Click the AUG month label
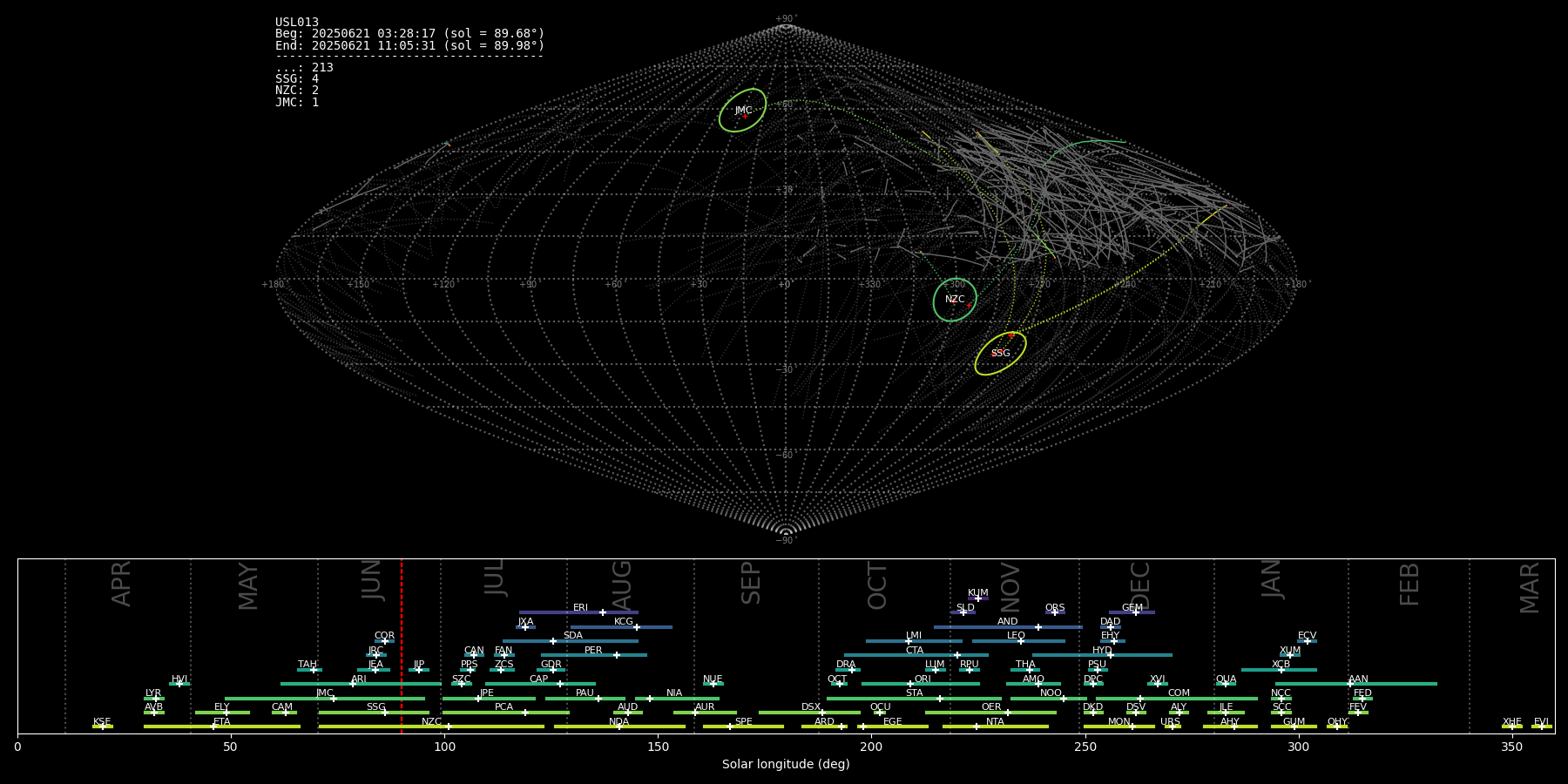This screenshot has height=784, width=1568. pos(621,585)
